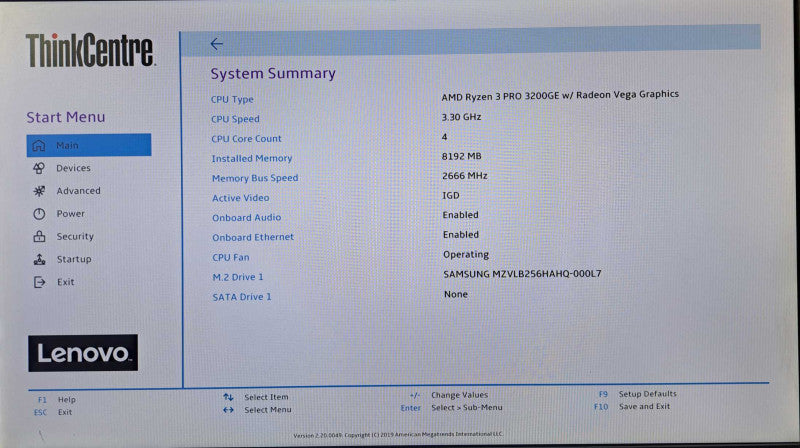Click the Security padlock icon
Screen dimensions: 800x448
(39, 236)
